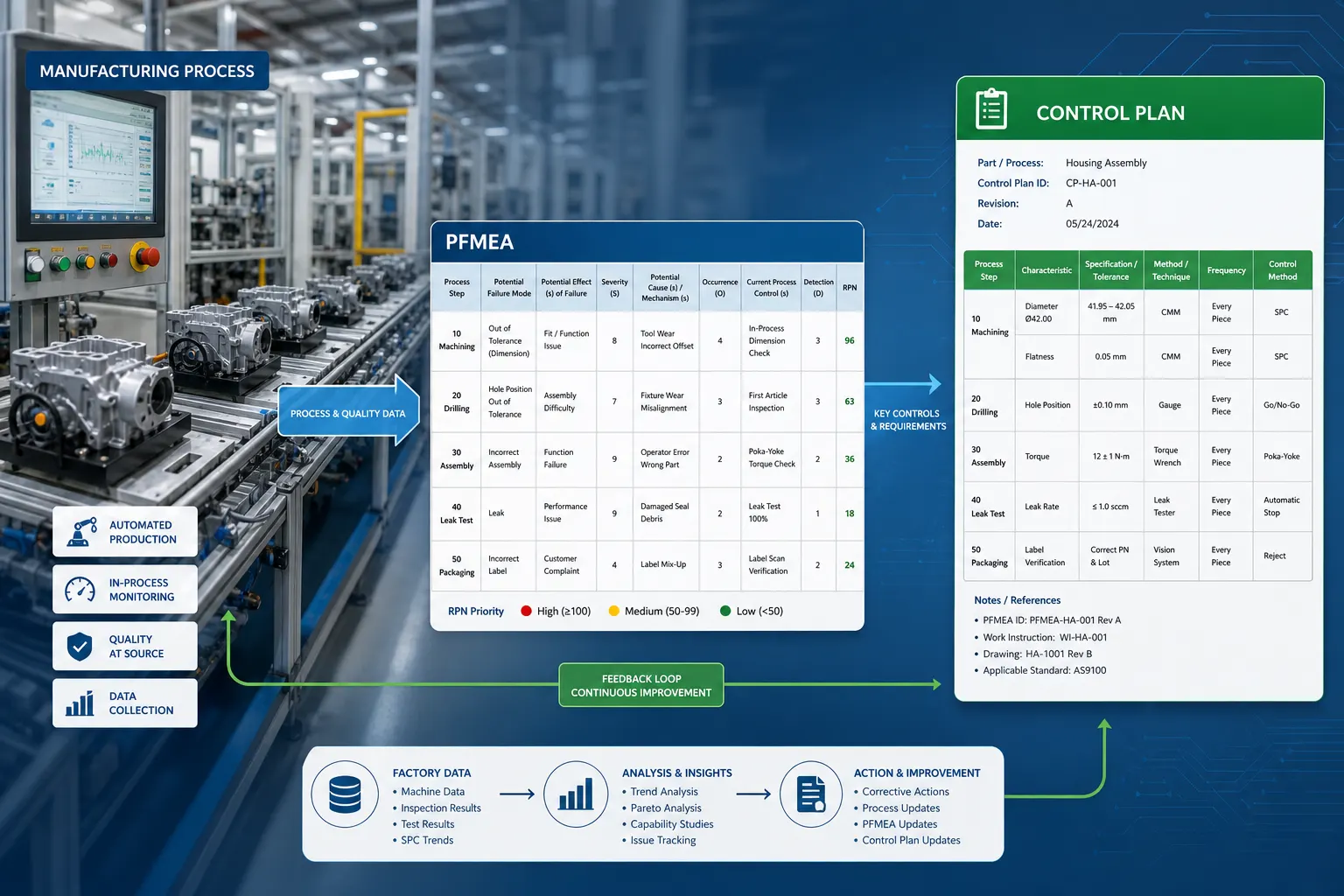Screen dimensions: 1344x896
Task: Click the Go/No-Go control method cell
Action: tap(1282, 405)
